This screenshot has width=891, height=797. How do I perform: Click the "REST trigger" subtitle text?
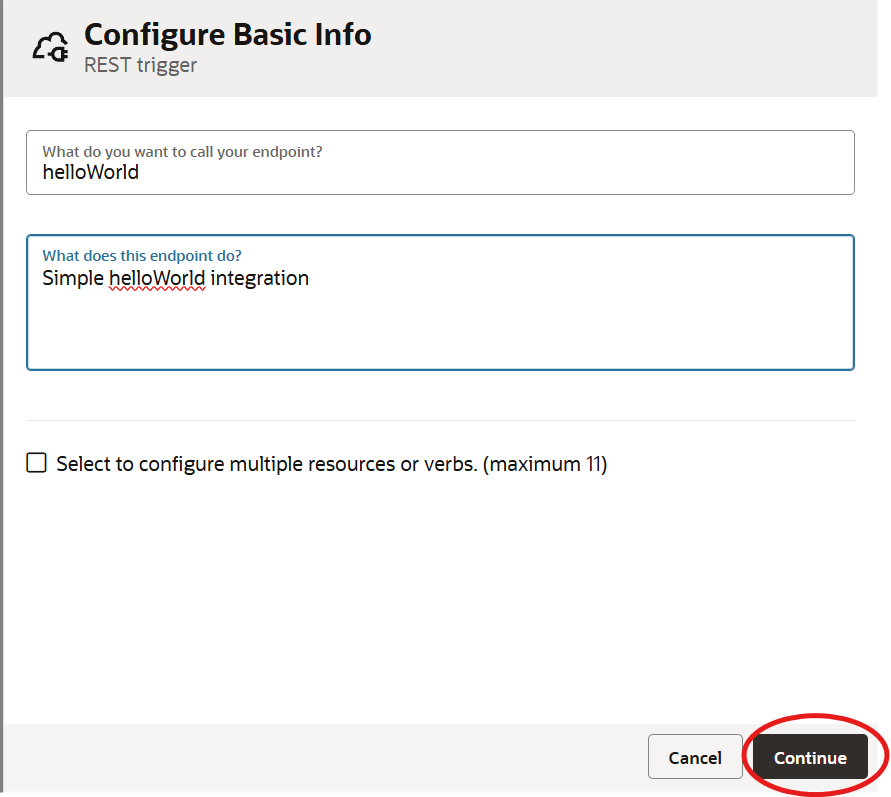(140, 67)
